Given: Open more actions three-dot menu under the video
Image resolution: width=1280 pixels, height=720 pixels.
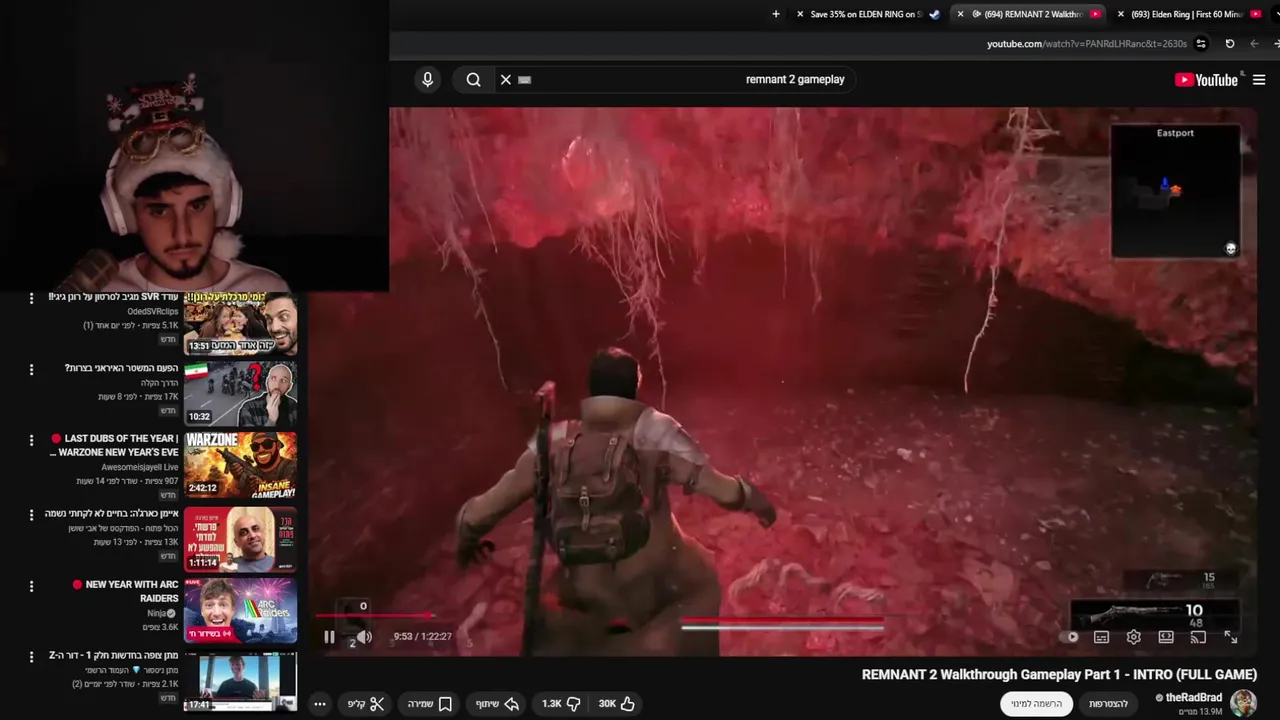Looking at the screenshot, I should coord(320,704).
